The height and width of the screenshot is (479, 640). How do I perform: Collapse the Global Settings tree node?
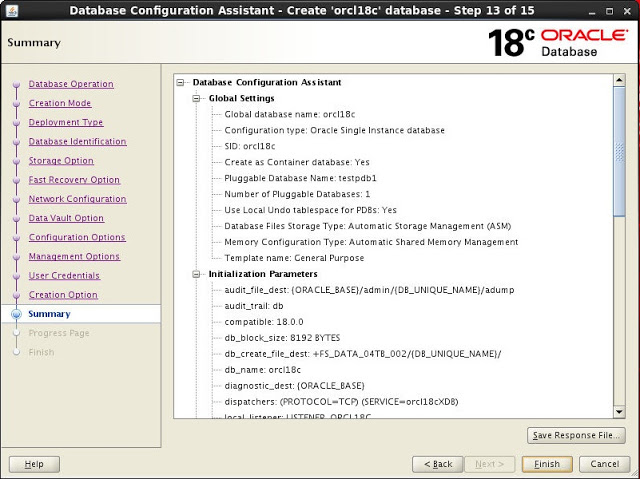click(197, 99)
